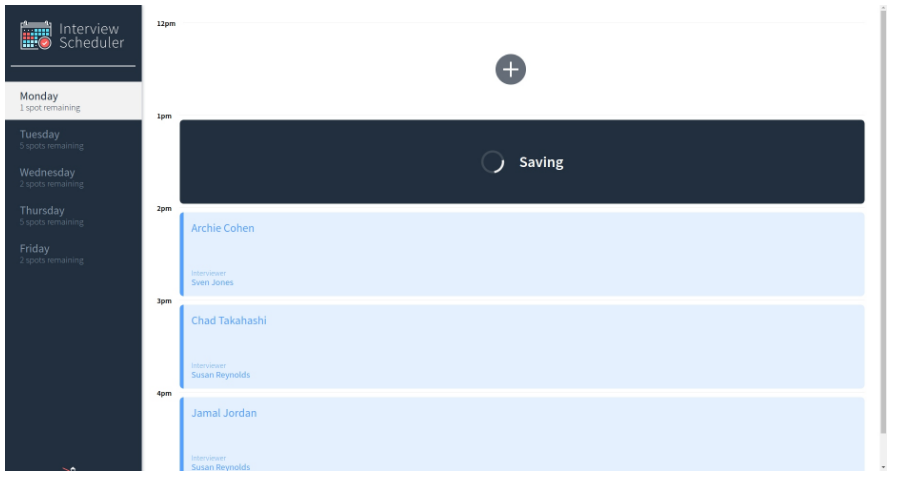This screenshot has width=897, height=480.
Task: Click the vertical scrollbar on the right
Action: (883, 220)
